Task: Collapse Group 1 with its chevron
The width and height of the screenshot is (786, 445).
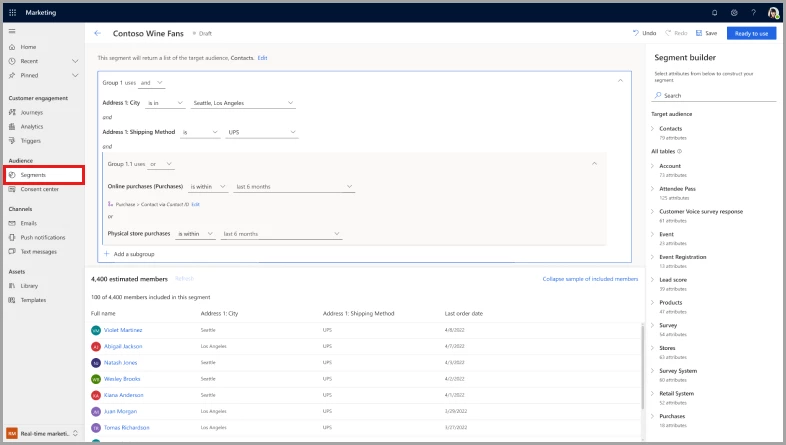Action: point(620,81)
